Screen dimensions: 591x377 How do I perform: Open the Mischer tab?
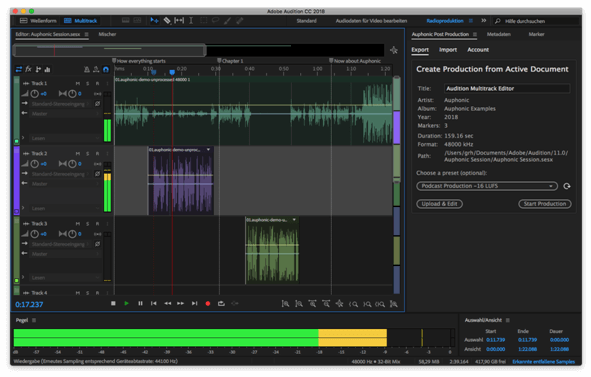tap(107, 34)
